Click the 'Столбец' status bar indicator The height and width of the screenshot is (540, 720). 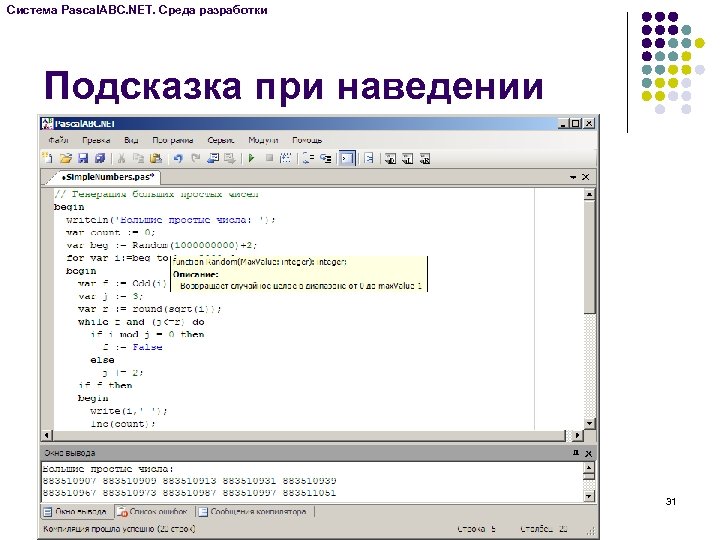click(x=544, y=529)
